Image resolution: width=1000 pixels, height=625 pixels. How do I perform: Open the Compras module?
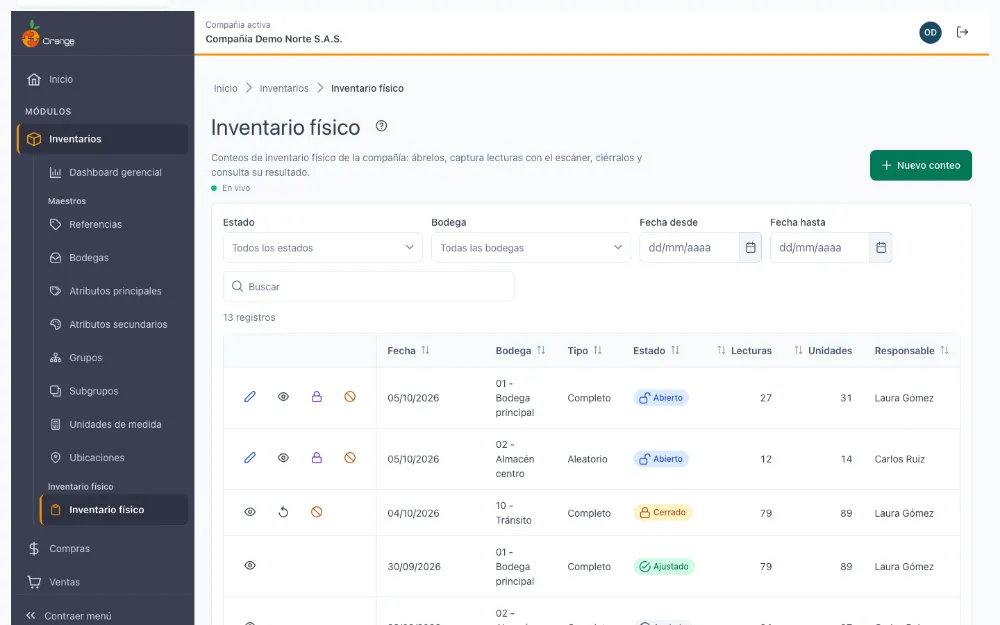click(x=102, y=548)
